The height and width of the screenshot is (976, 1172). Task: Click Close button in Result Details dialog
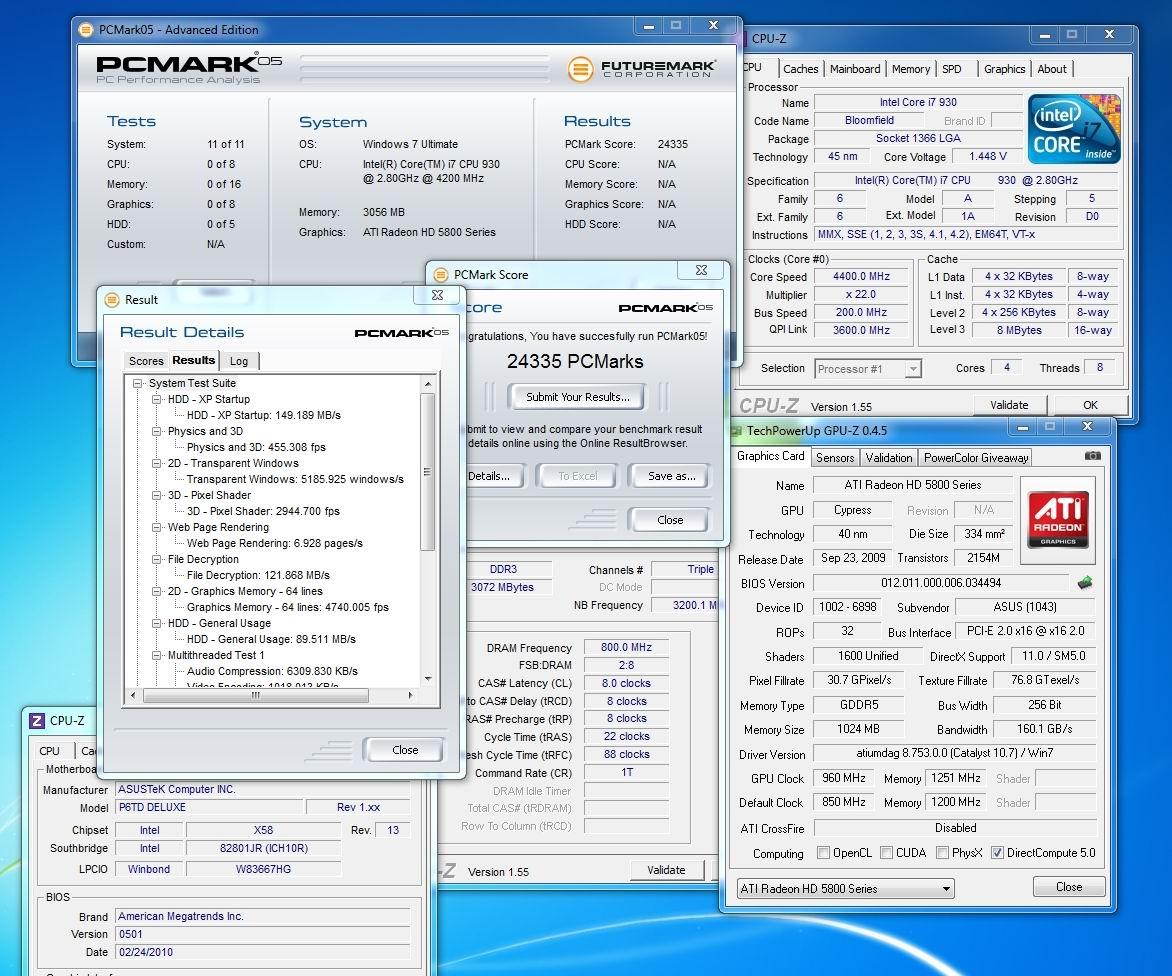[x=404, y=750]
